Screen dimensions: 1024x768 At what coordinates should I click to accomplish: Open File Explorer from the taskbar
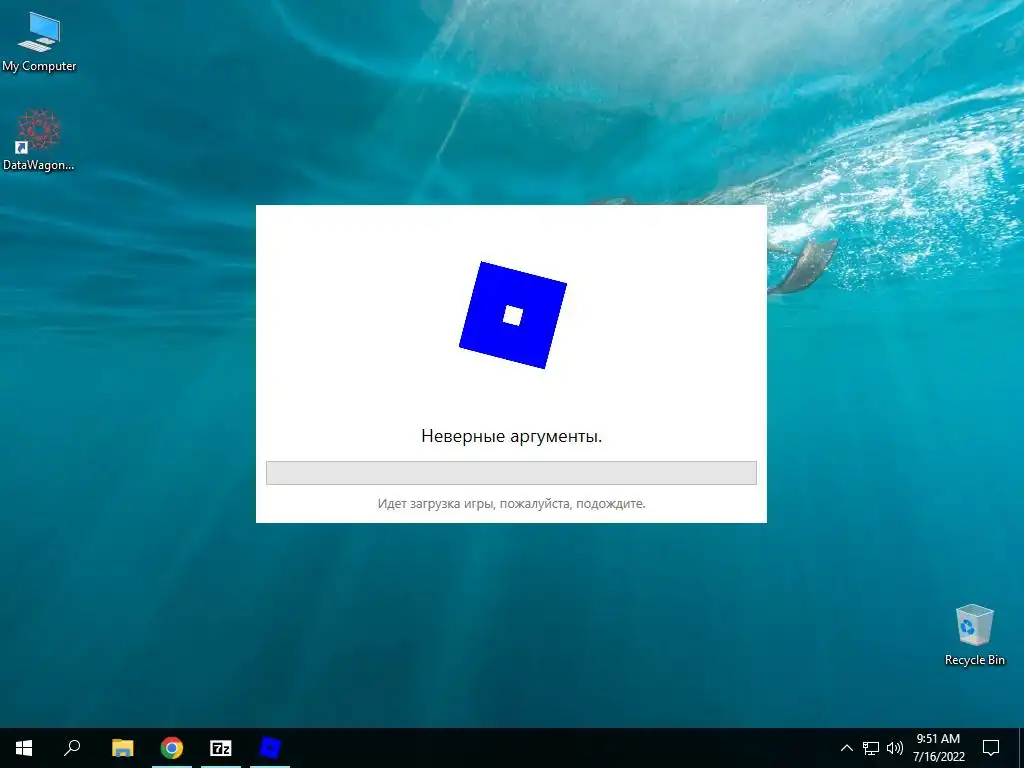pos(122,748)
